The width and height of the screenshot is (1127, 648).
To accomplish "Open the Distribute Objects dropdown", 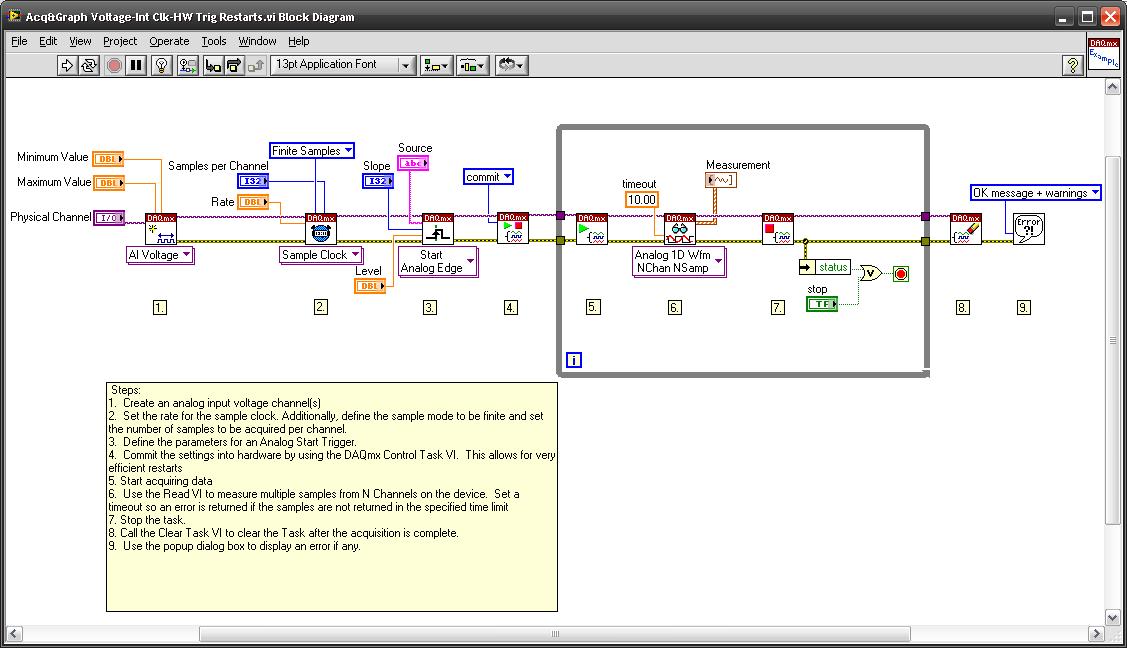I will coord(472,65).
